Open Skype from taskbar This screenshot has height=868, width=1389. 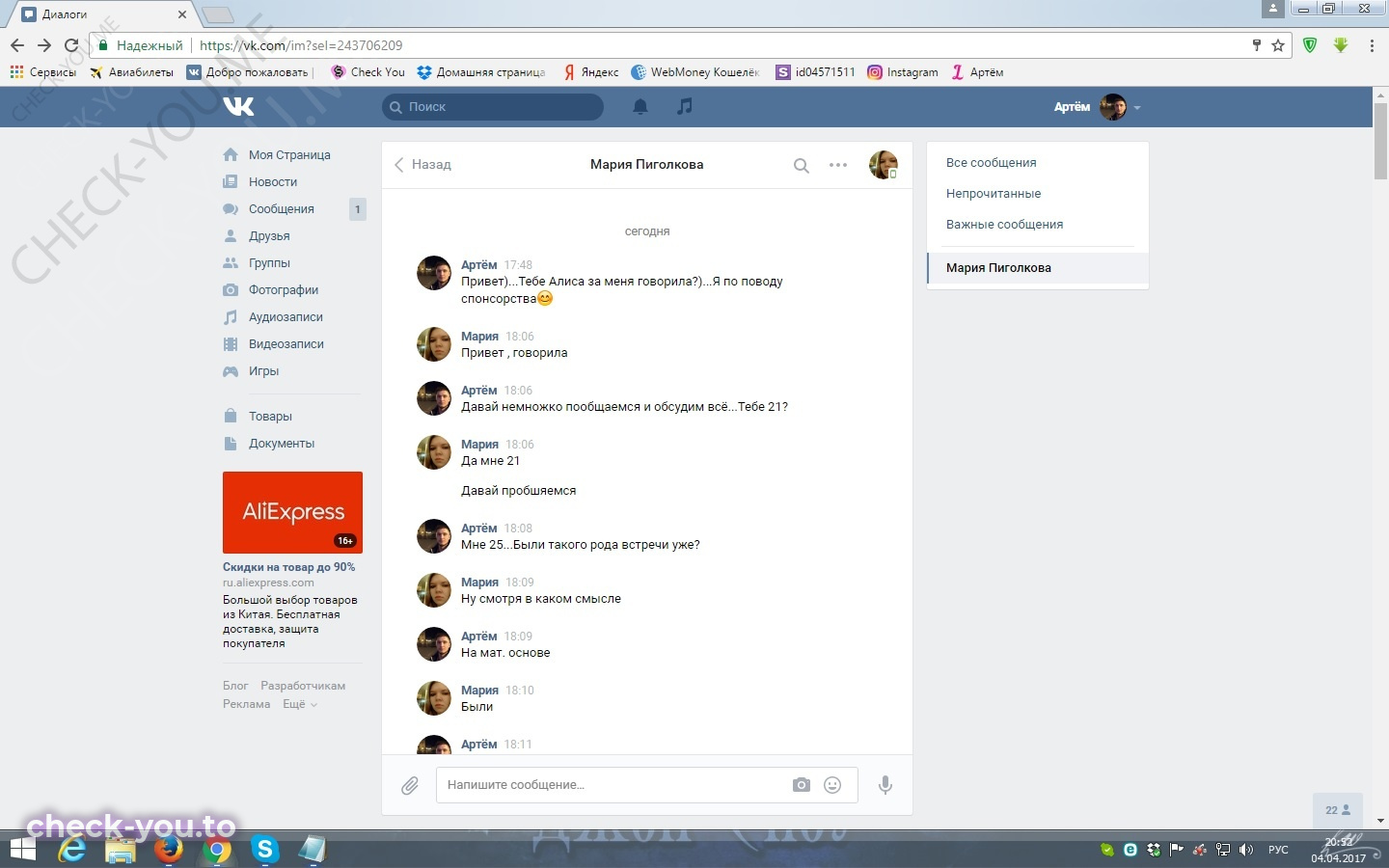pyautogui.click(x=264, y=850)
